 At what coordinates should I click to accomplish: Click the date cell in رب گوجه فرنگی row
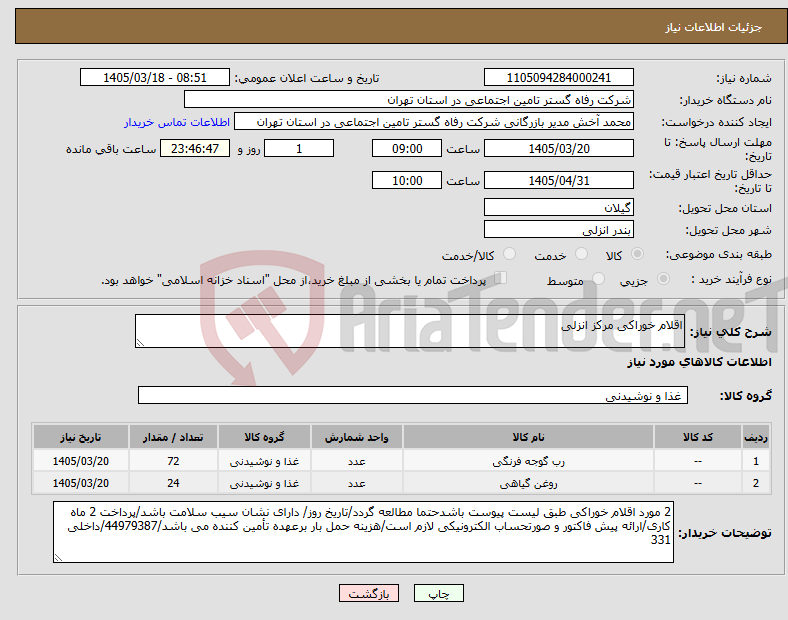pos(80,461)
